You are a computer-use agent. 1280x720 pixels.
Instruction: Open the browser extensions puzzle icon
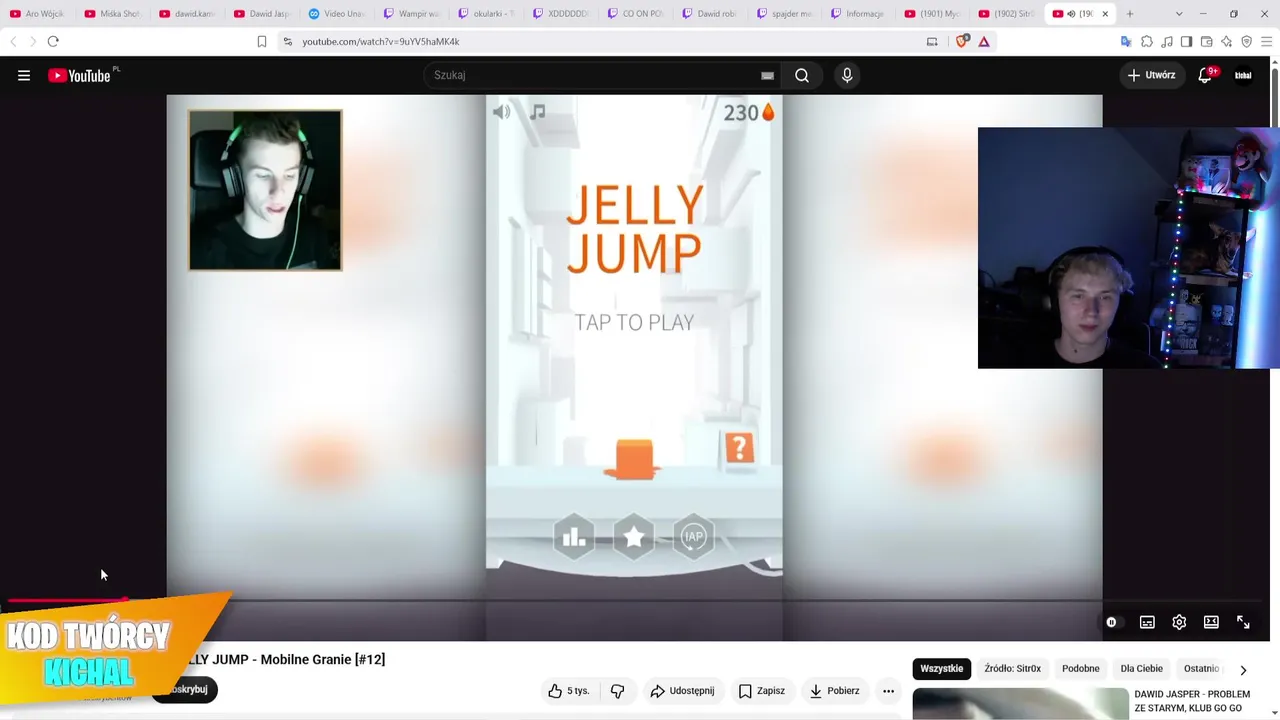click(1147, 41)
